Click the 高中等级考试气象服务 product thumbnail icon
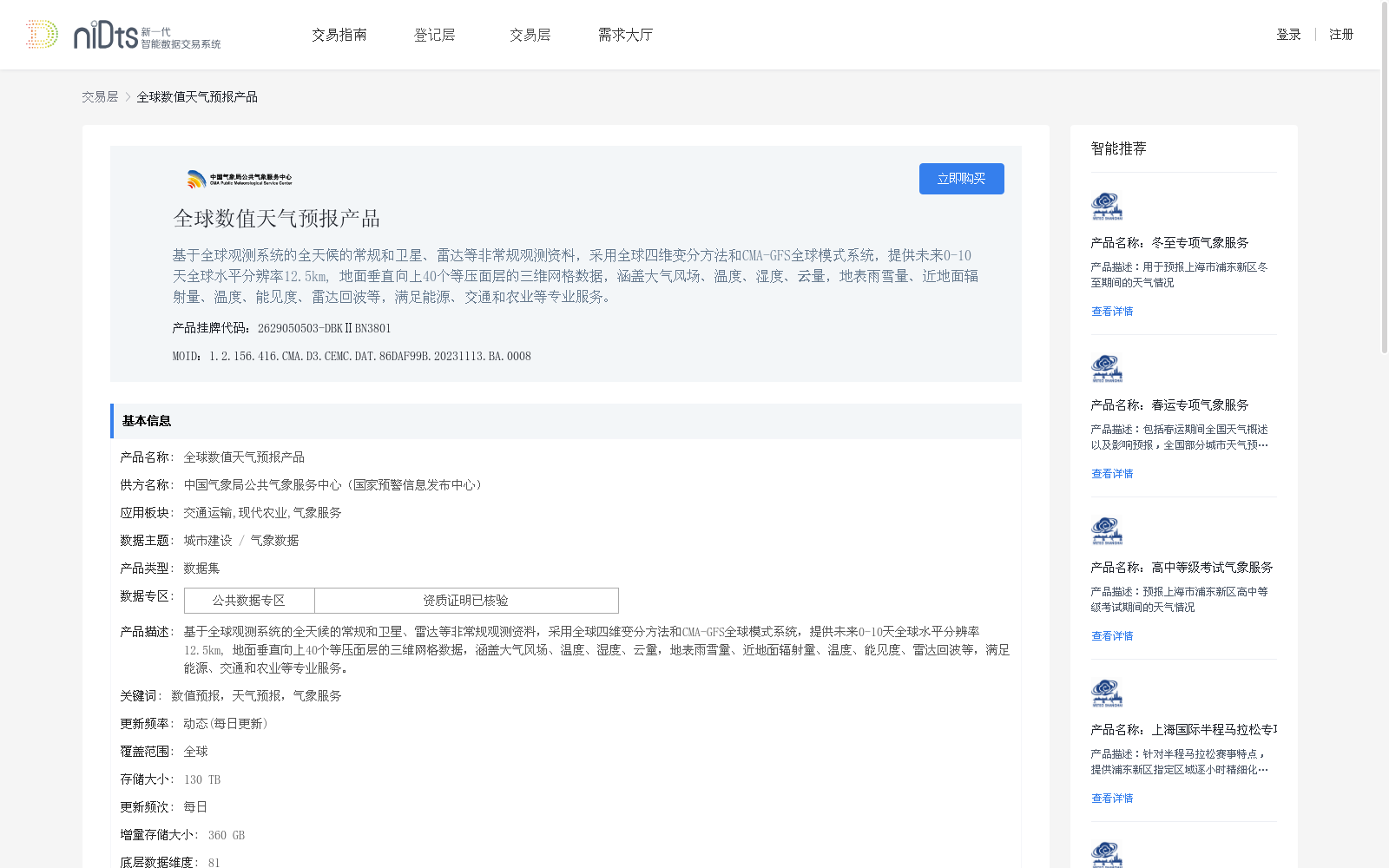The width and height of the screenshot is (1389, 868). click(x=1107, y=531)
